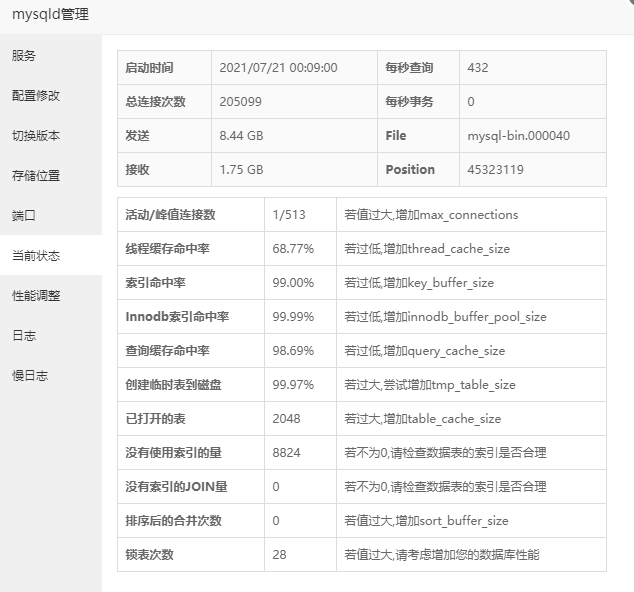Screen dimensions: 634x592
Task: Click the 活动/峰值连接数 label
Action: pyautogui.click(x=170, y=215)
